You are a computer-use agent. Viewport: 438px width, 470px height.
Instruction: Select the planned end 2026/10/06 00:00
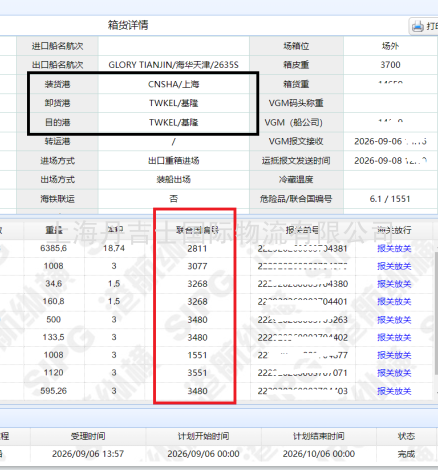pos(319,454)
